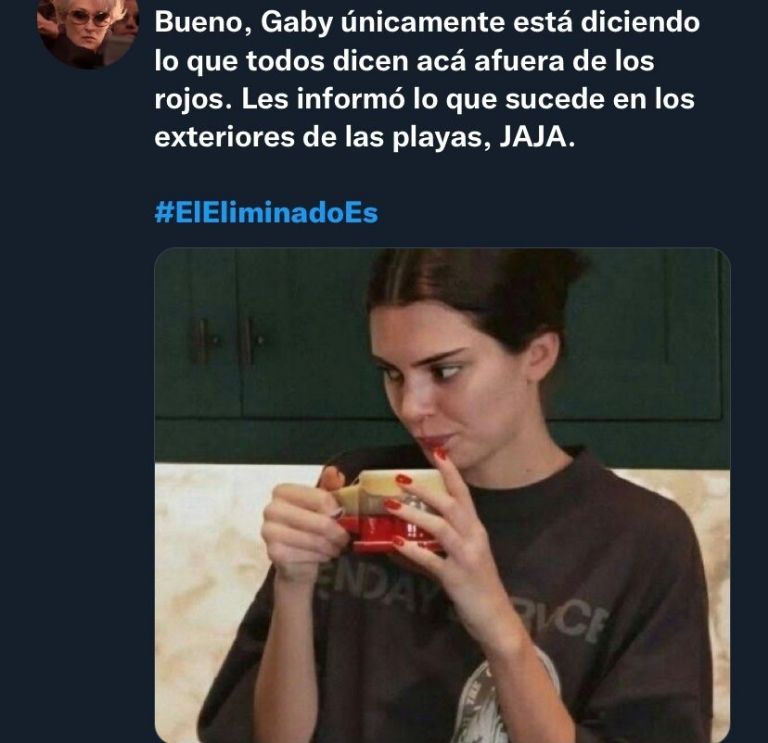768x743 pixels.
Task: Click the word "únicamente" in the tweet
Action: (422, 23)
